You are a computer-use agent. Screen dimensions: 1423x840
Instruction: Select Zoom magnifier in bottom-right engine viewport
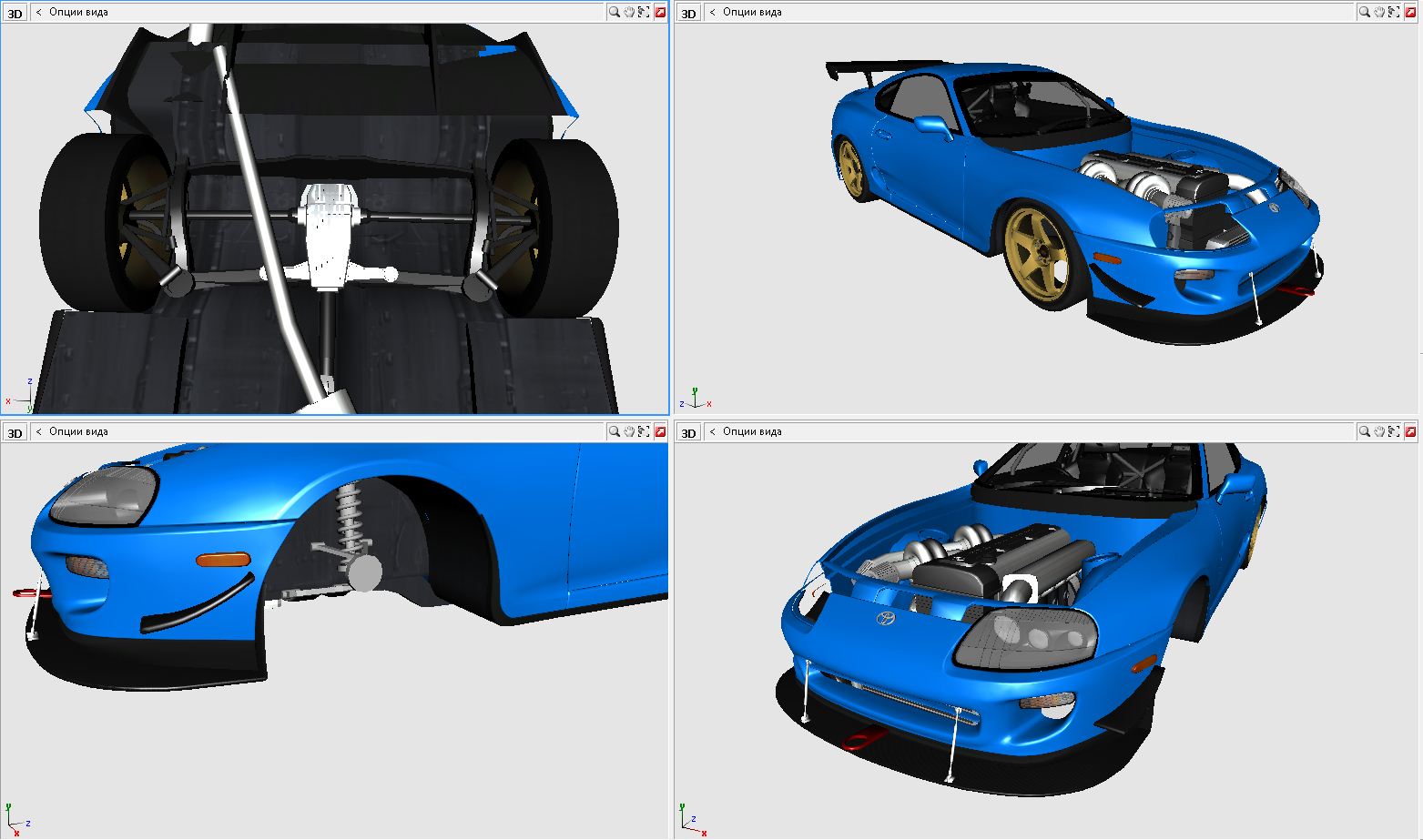(x=1365, y=431)
